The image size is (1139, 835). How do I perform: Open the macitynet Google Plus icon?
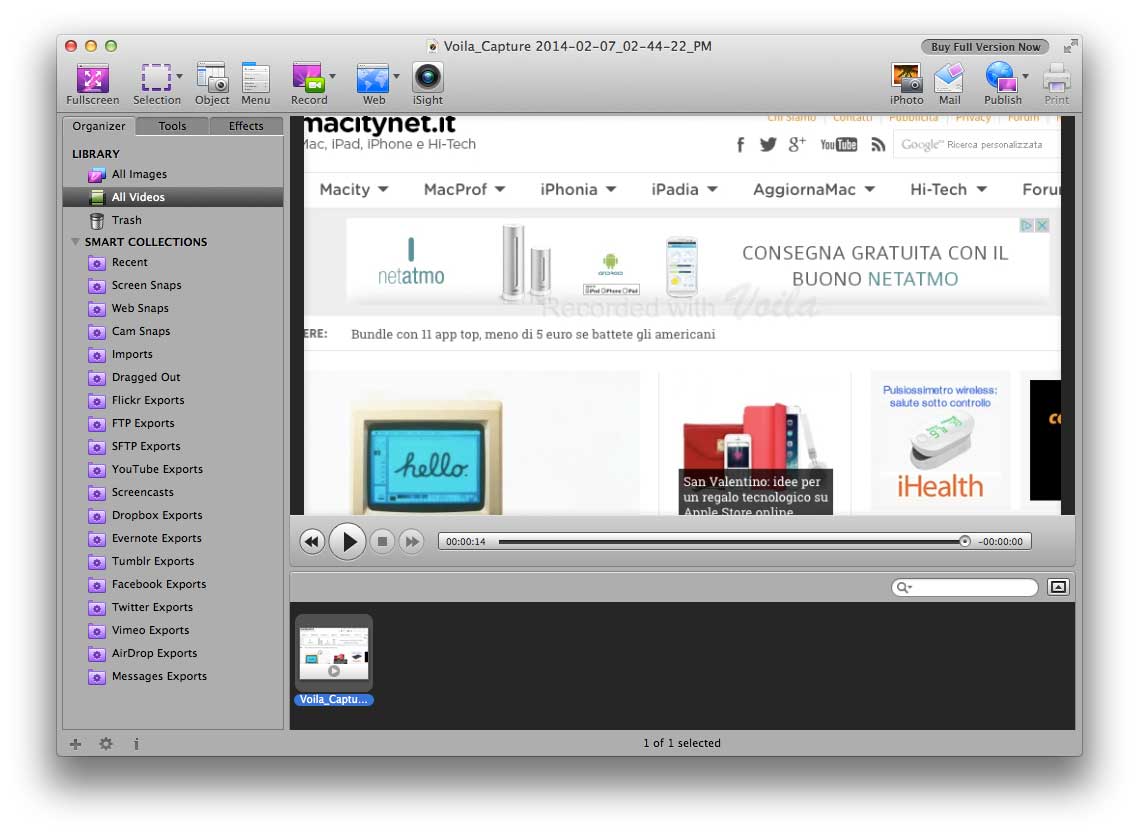pyautogui.click(x=797, y=144)
